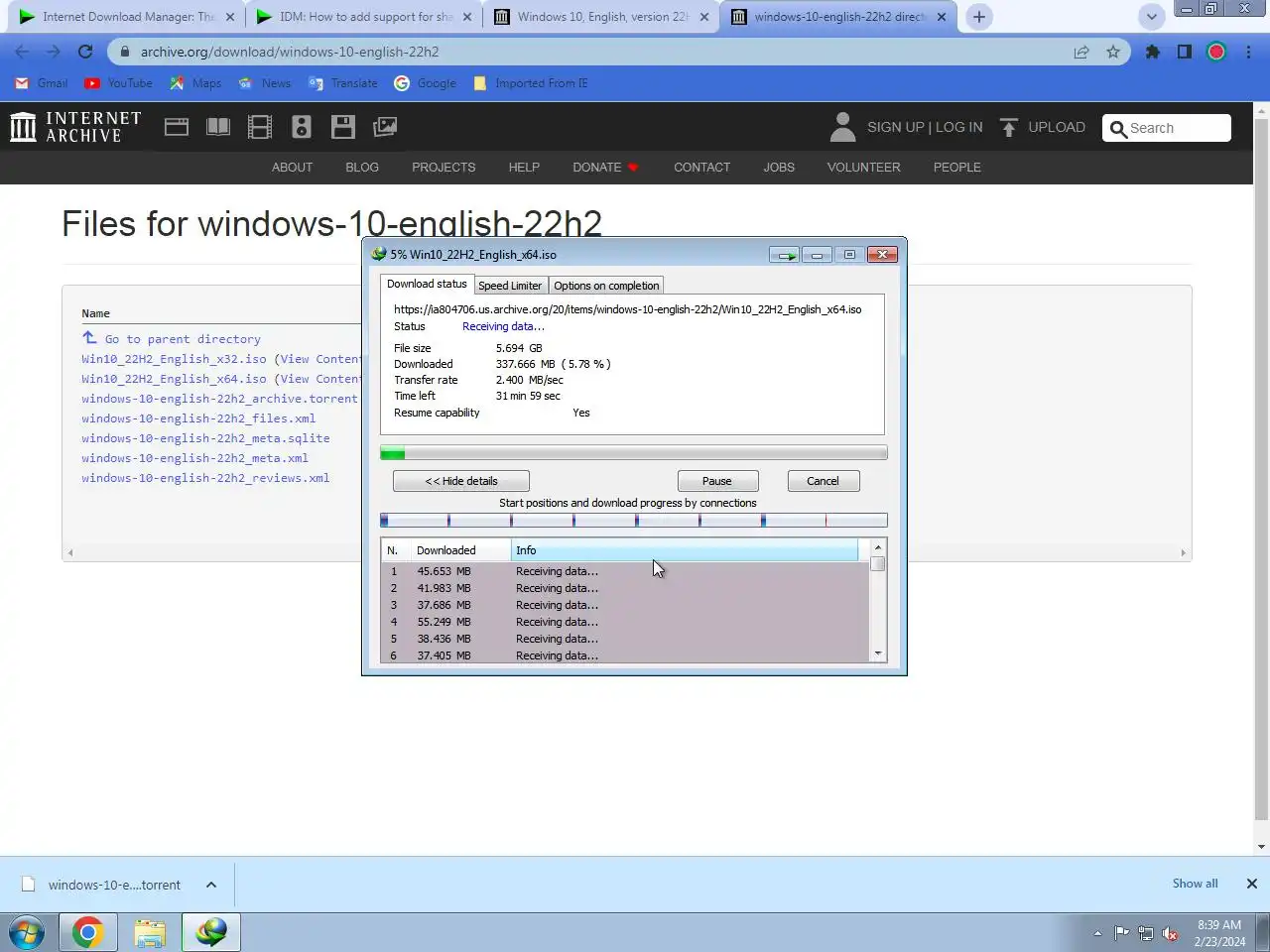
Task: Open the Gmail bookmark
Action: coord(42,83)
